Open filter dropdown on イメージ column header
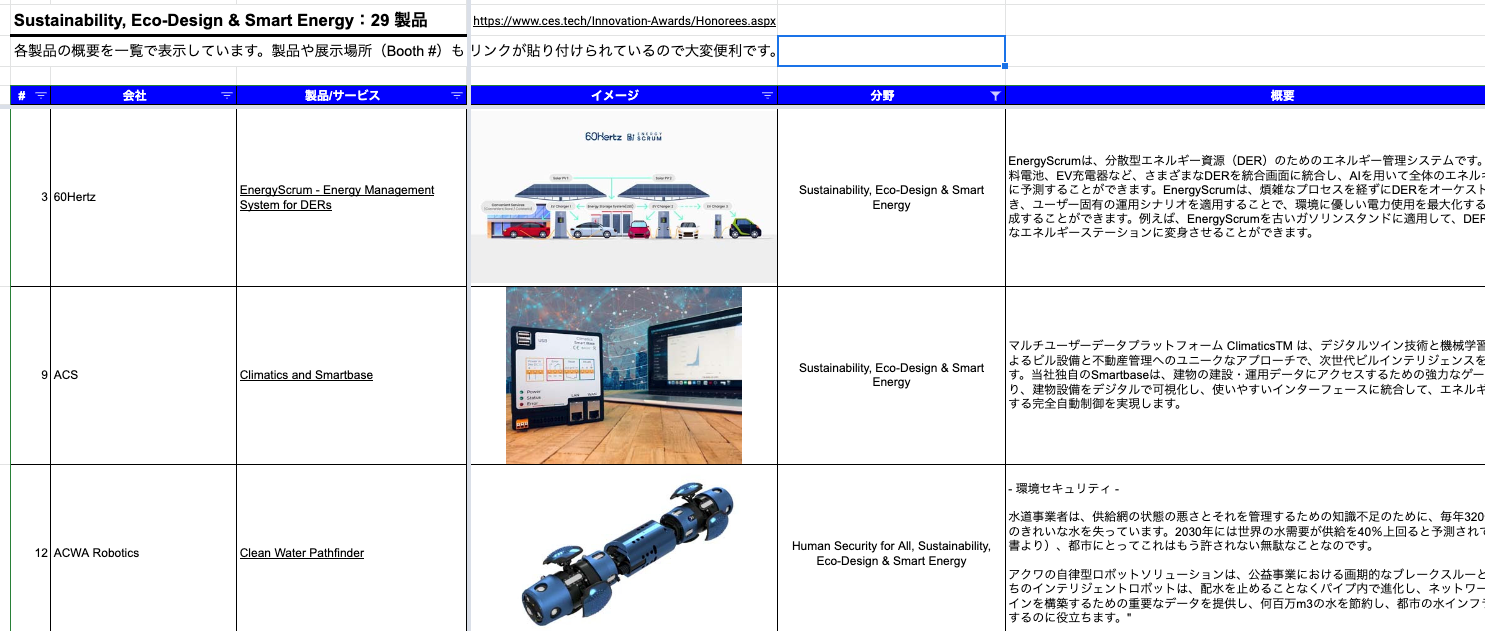 click(767, 96)
